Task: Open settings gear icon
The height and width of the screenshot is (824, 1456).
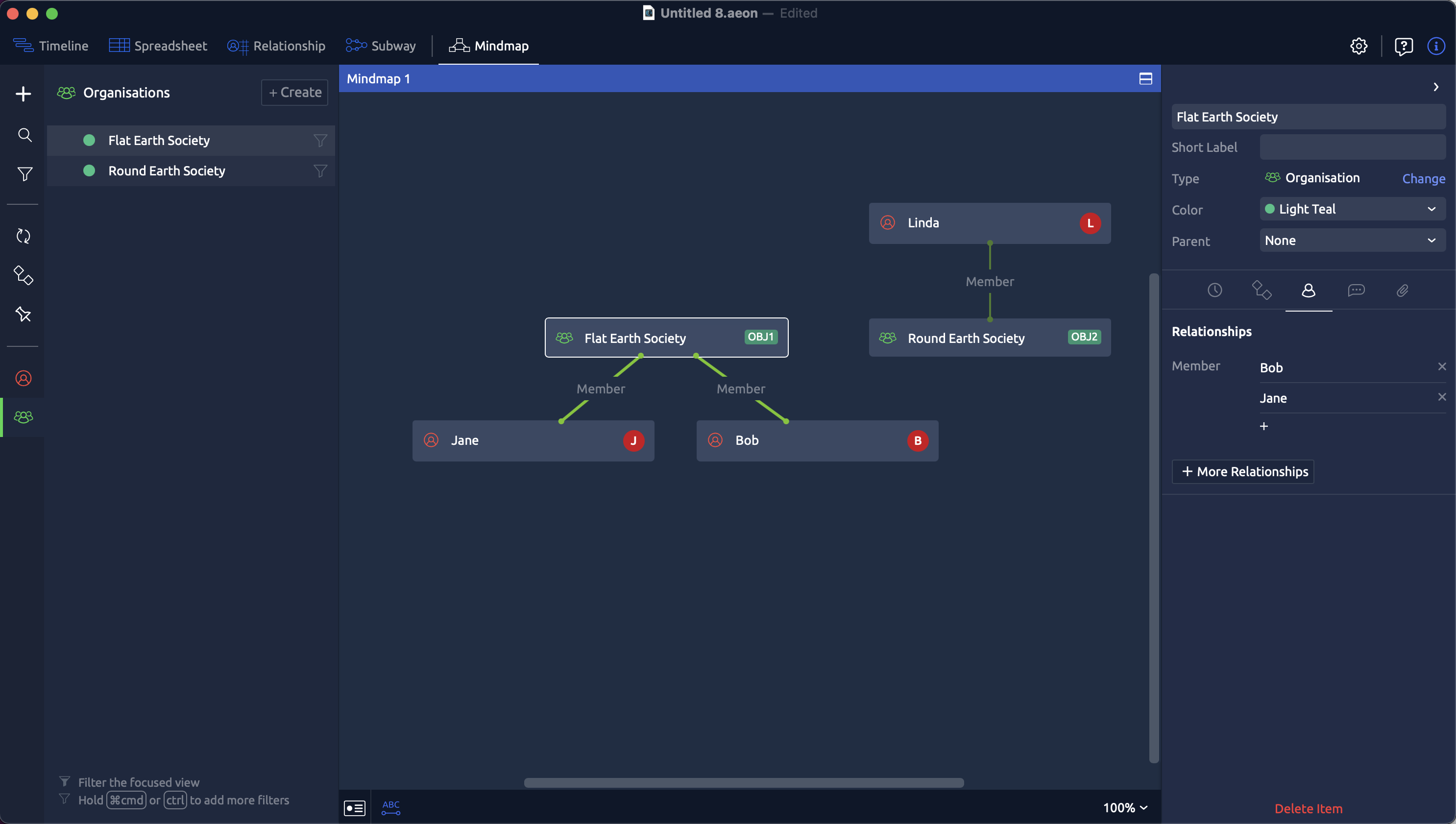Action: coord(1359,46)
